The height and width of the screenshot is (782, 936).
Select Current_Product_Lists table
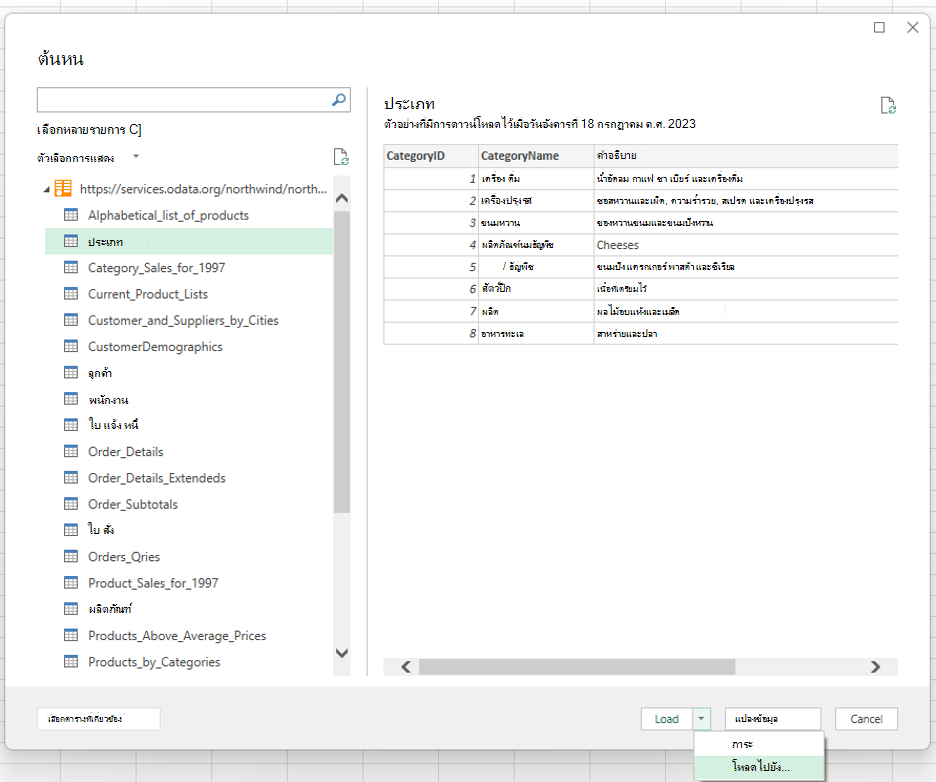(148, 294)
